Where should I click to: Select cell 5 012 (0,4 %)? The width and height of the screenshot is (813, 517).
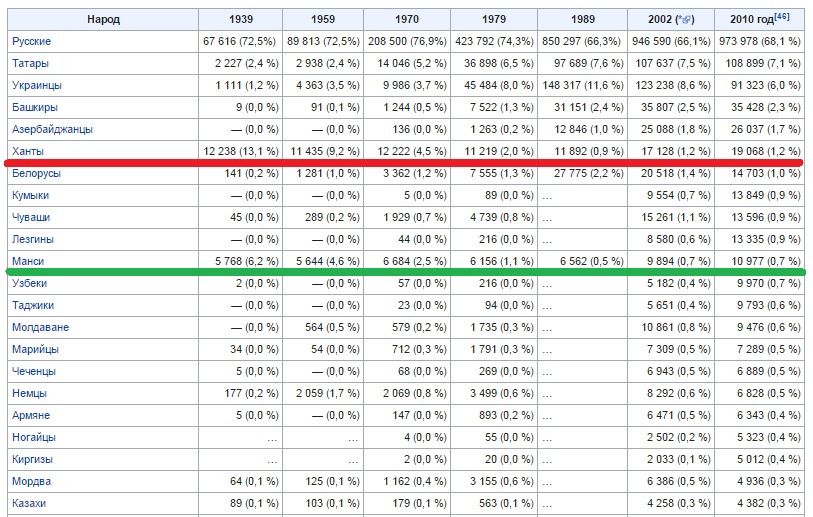pyautogui.click(x=760, y=459)
